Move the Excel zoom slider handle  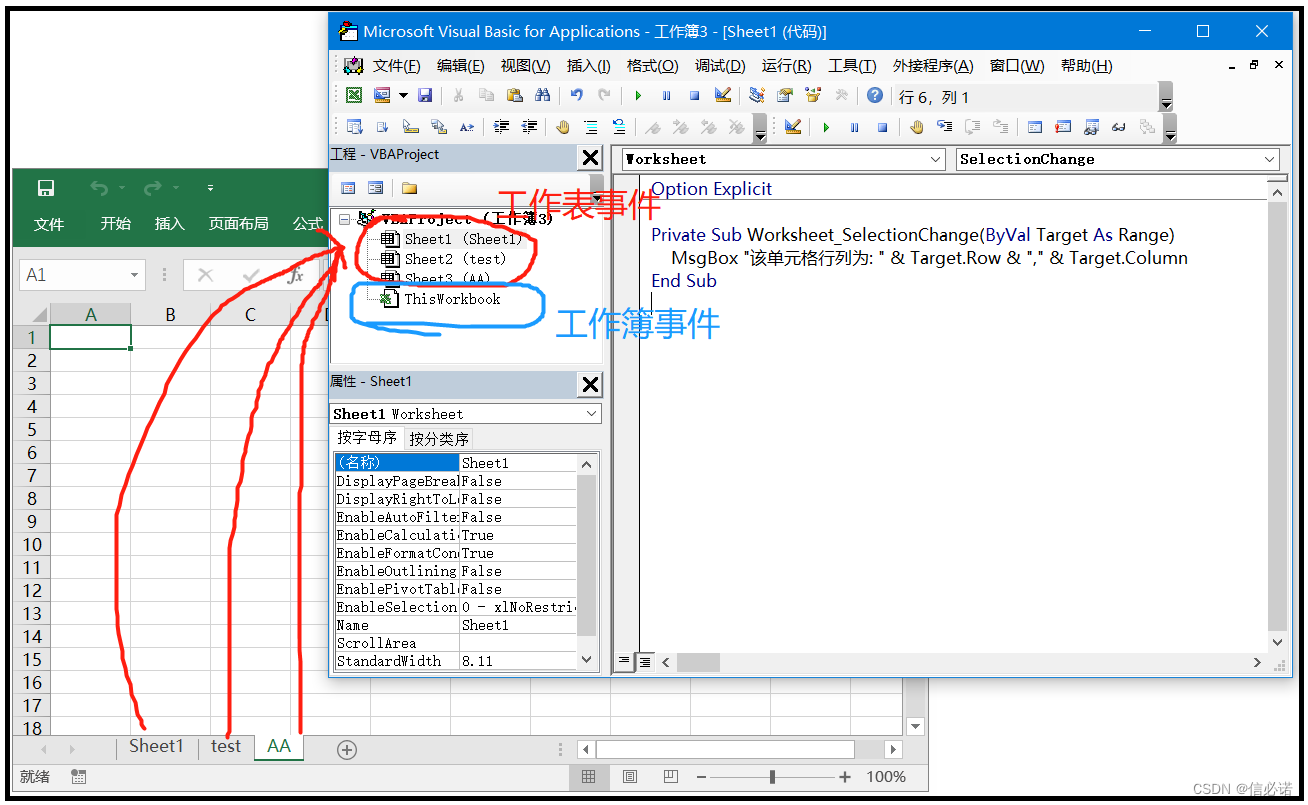click(x=772, y=777)
